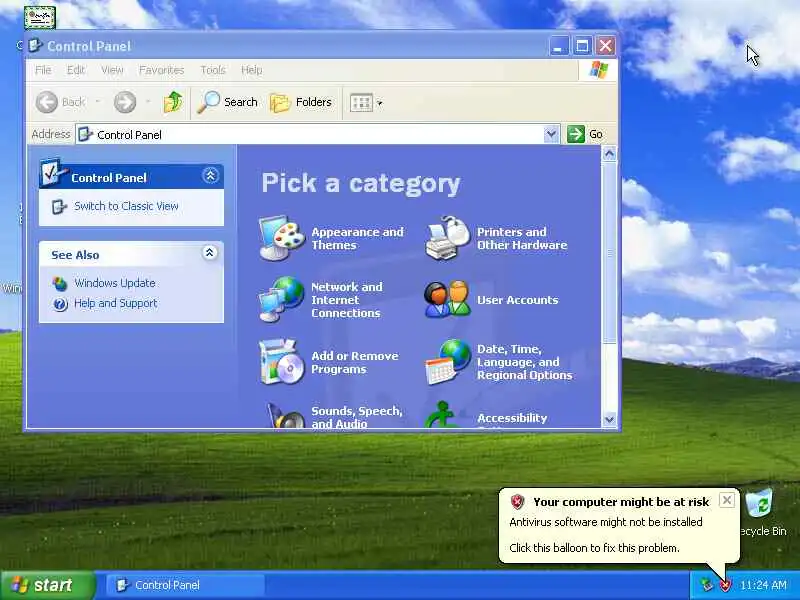Image resolution: width=800 pixels, height=600 pixels.
Task: Open the Recycle Bin desktop icon
Action: 759,504
